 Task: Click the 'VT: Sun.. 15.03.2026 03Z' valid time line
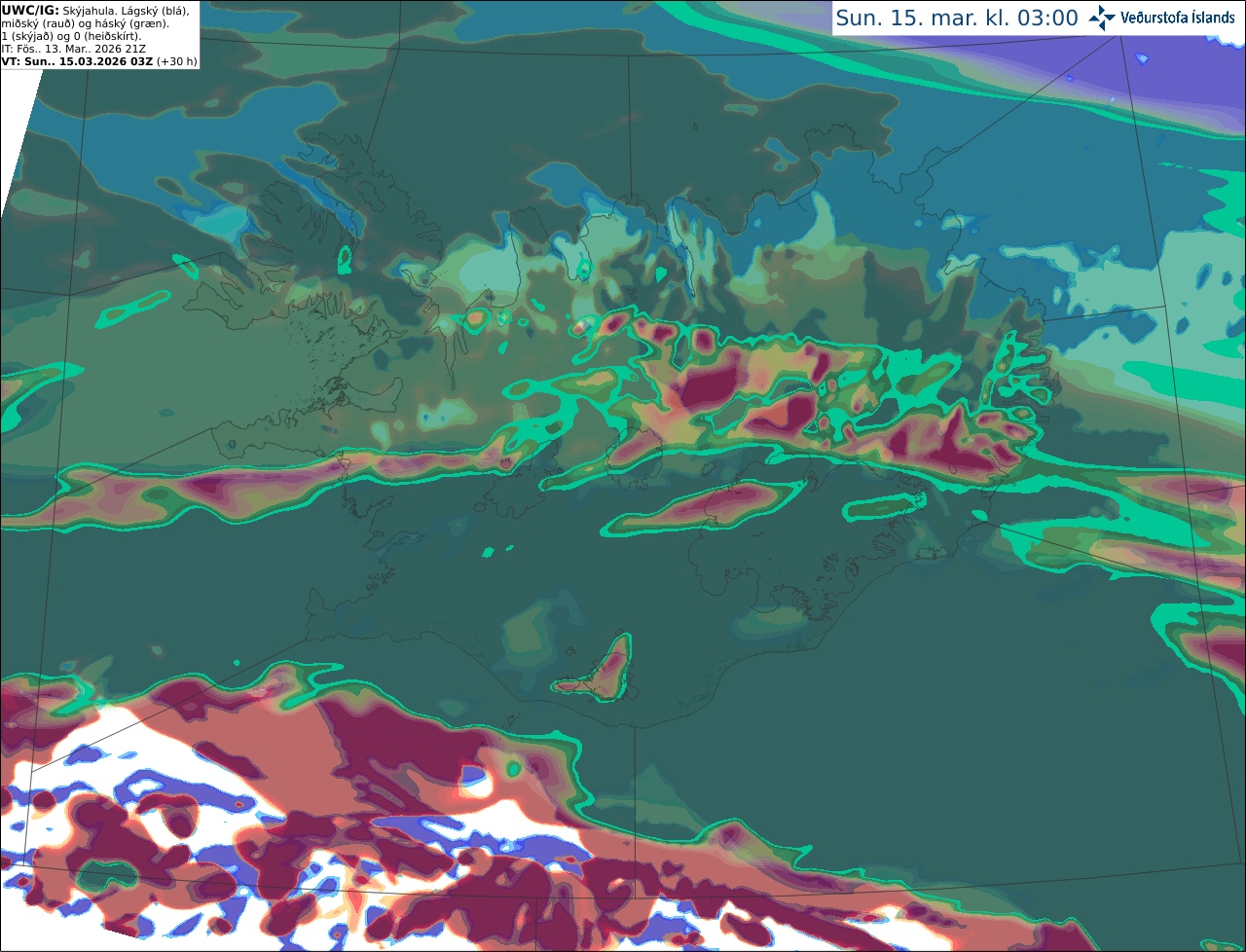click(77, 61)
